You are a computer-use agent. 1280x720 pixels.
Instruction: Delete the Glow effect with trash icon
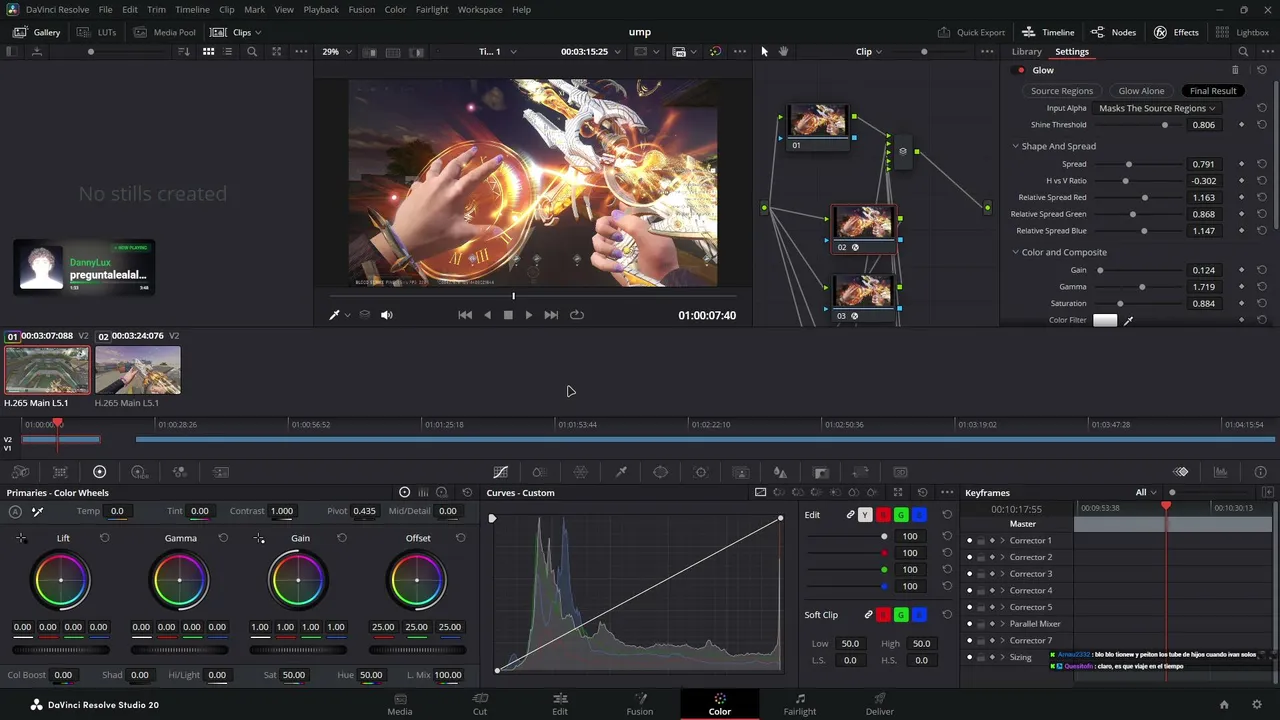coord(1235,70)
